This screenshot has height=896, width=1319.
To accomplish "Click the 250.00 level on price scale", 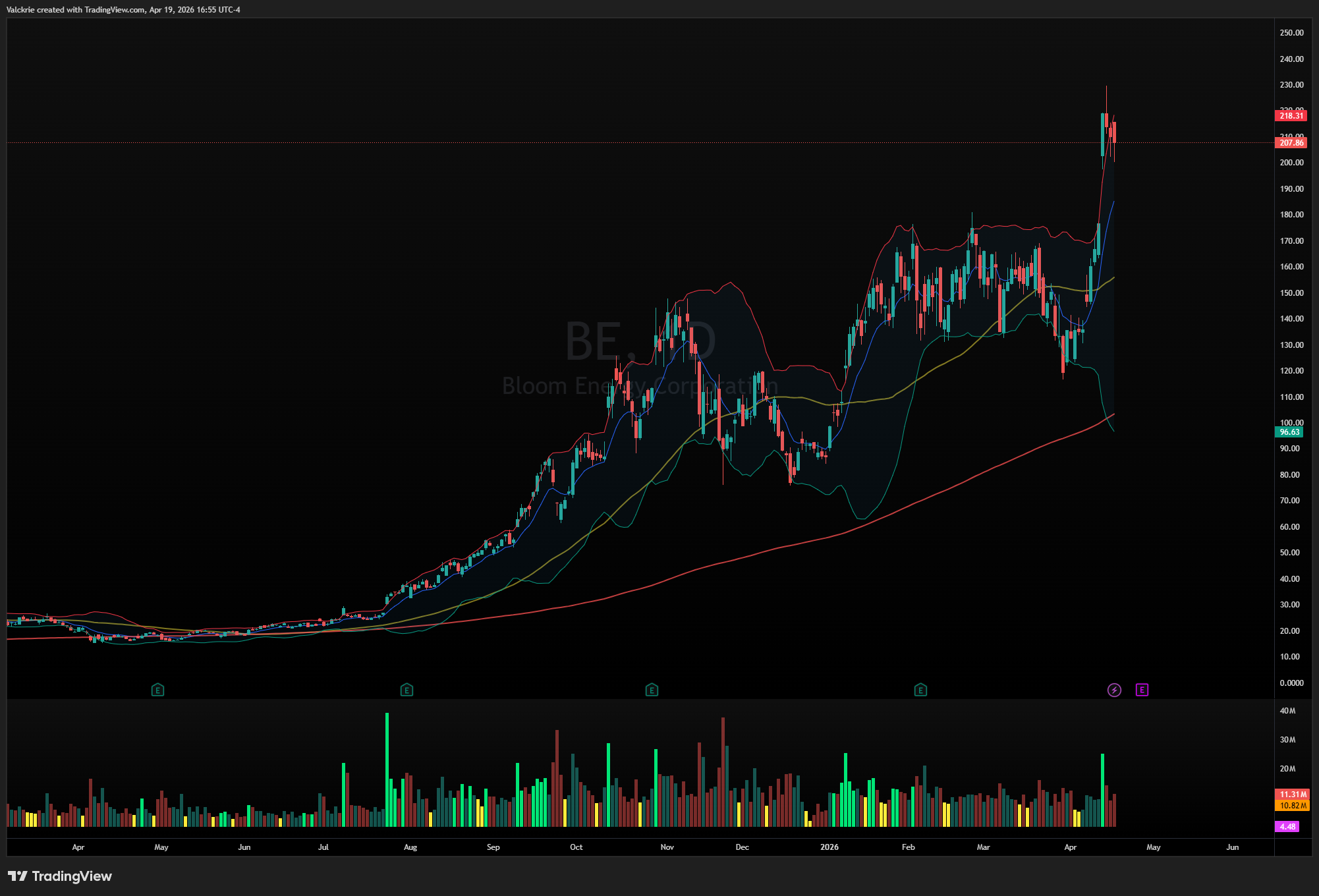I will click(x=1291, y=33).
